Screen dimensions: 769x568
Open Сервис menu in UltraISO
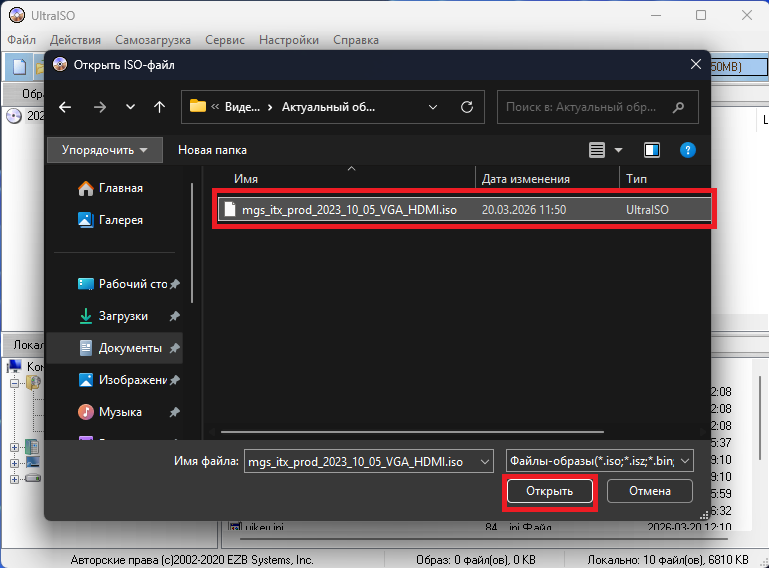point(225,40)
